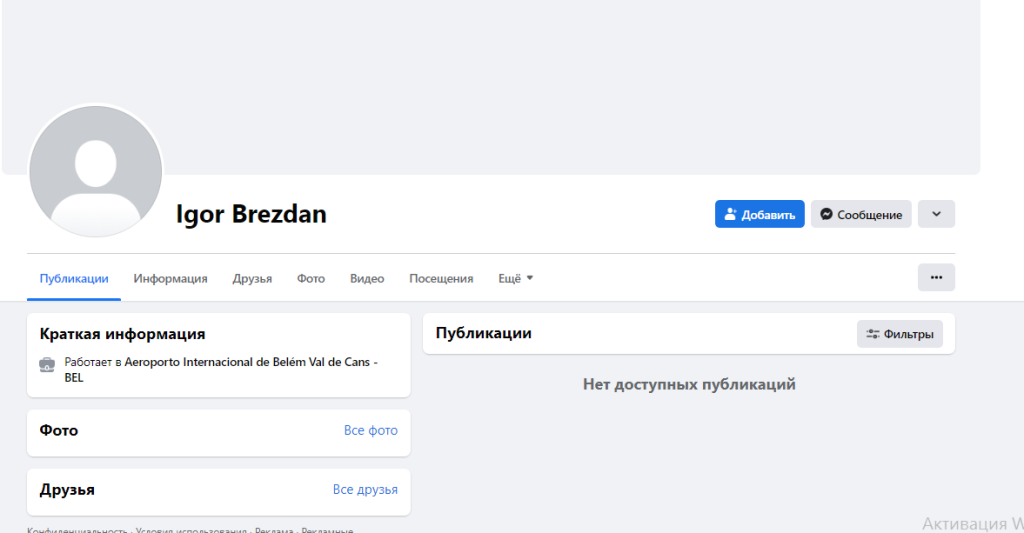Open the Все друзья link

pyautogui.click(x=365, y=490)
